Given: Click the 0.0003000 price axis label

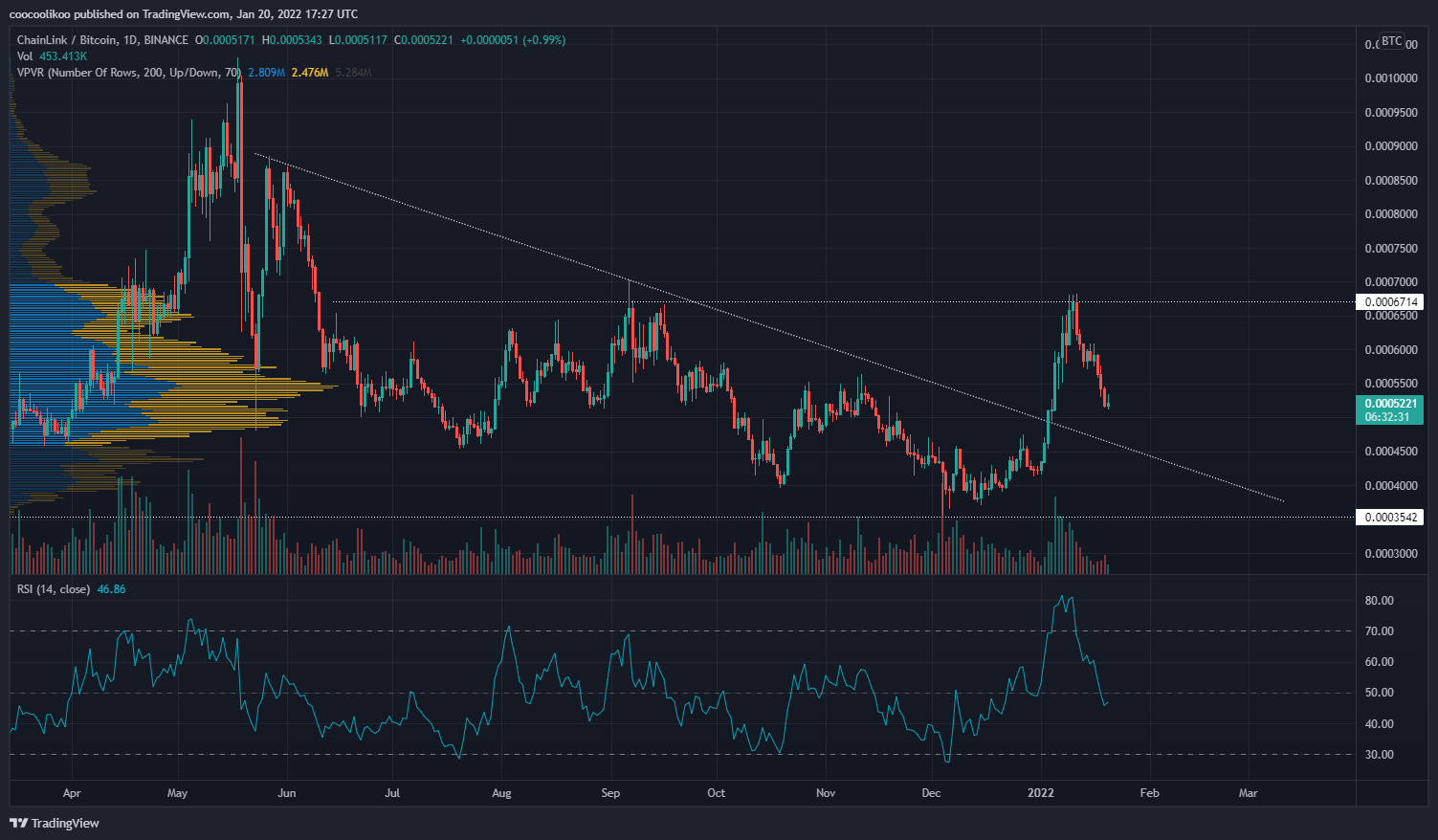Looking at the screenshot, I should pyautogui.click(x=1391, y=554).
